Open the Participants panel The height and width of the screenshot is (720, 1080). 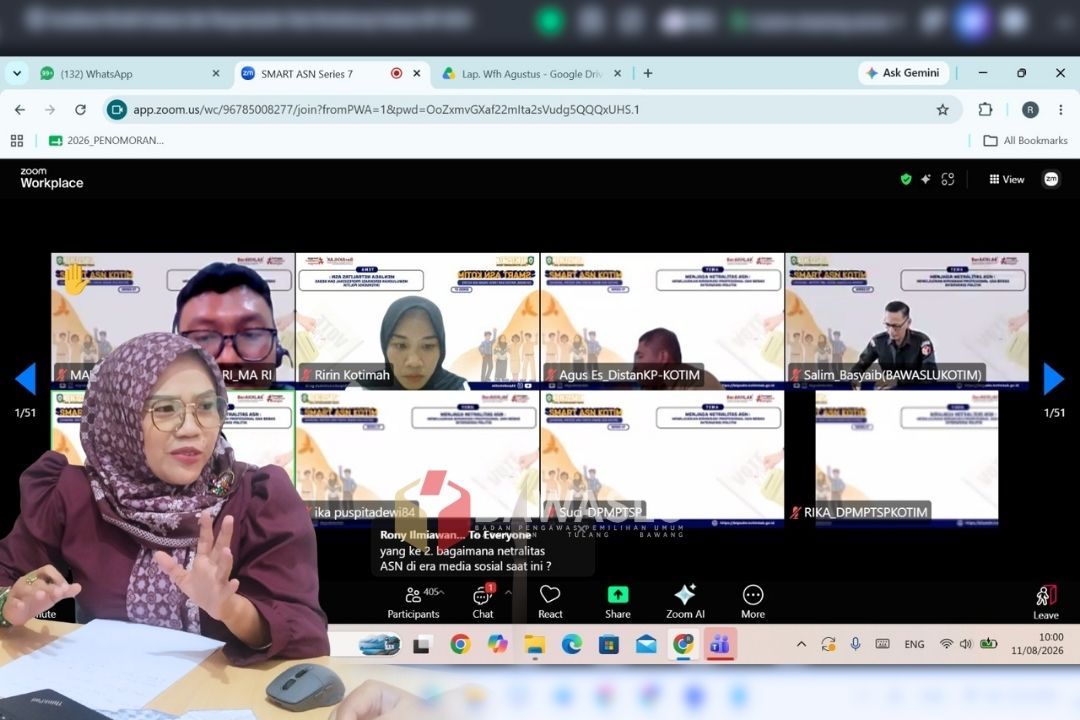coord(413,602)
